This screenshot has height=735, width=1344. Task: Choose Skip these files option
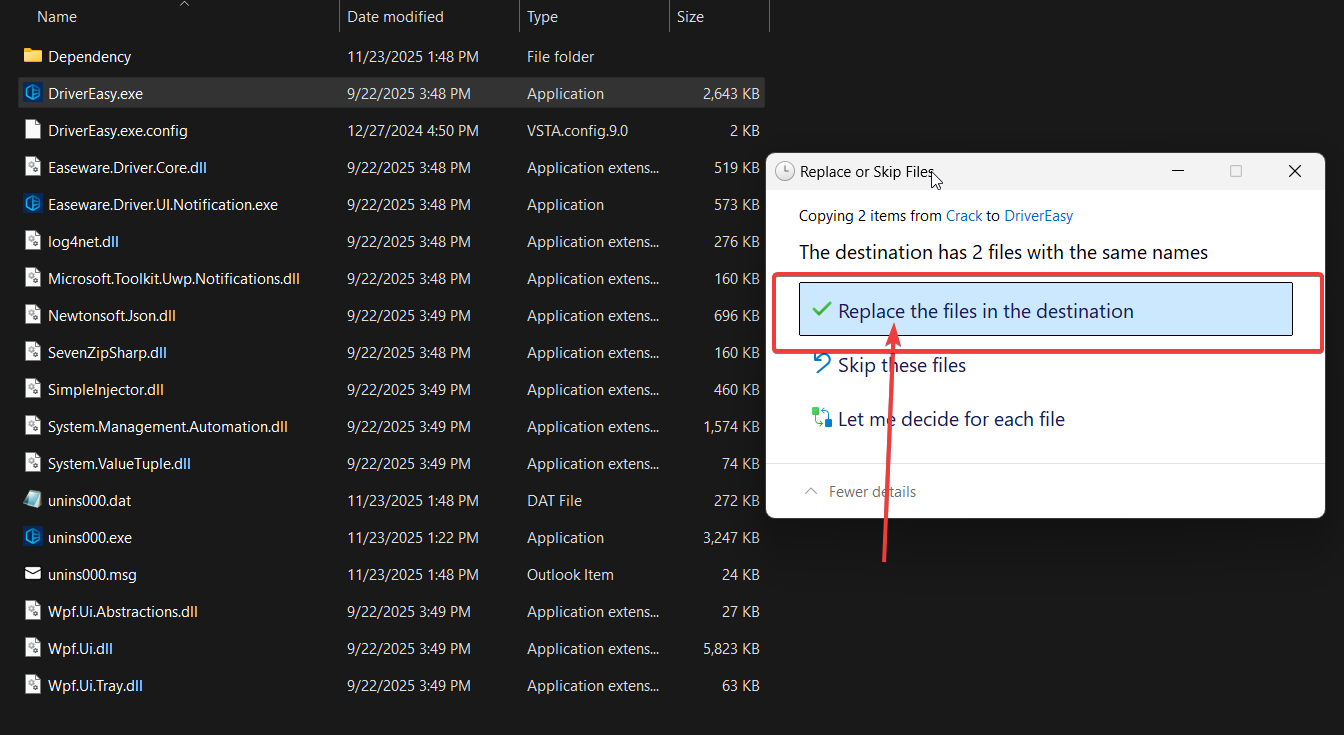click(902, 365)
